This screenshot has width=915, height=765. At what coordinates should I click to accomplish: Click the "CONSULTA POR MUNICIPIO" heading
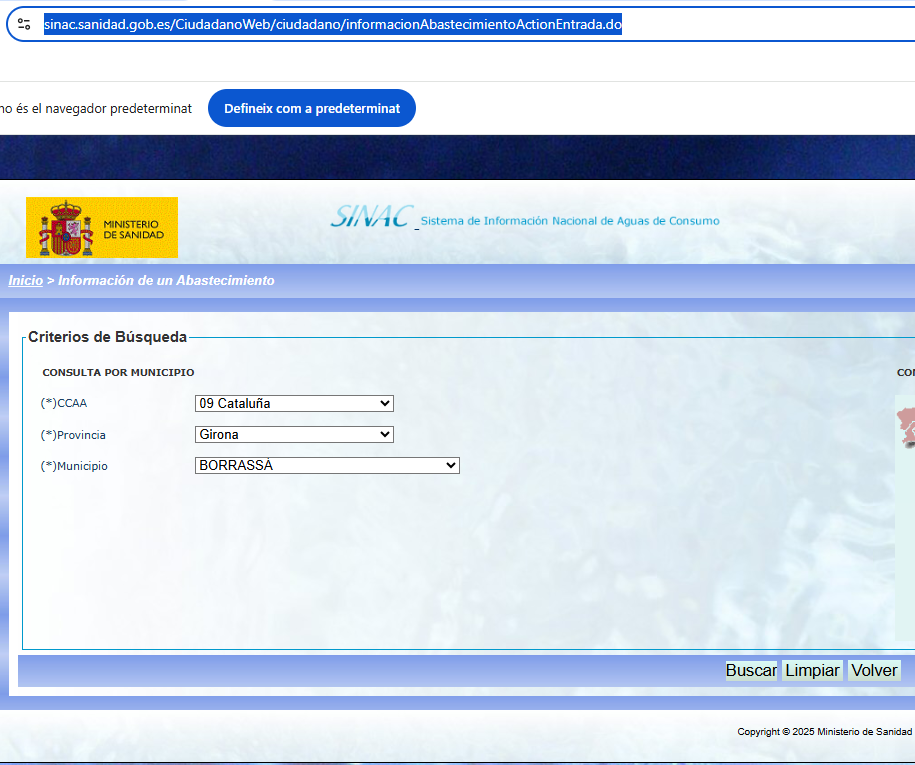click(118, 372)
